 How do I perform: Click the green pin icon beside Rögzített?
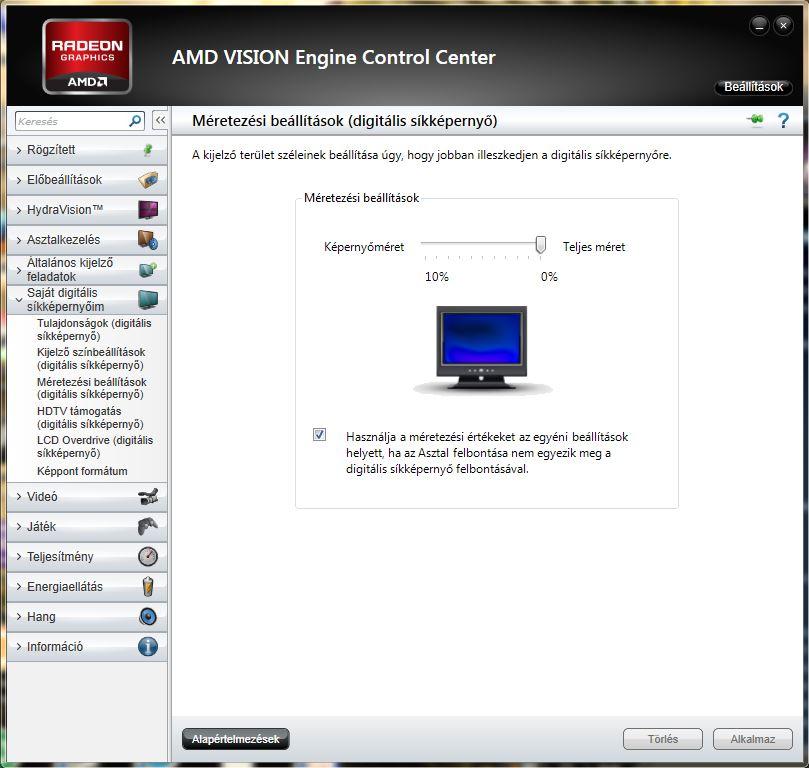148,150
